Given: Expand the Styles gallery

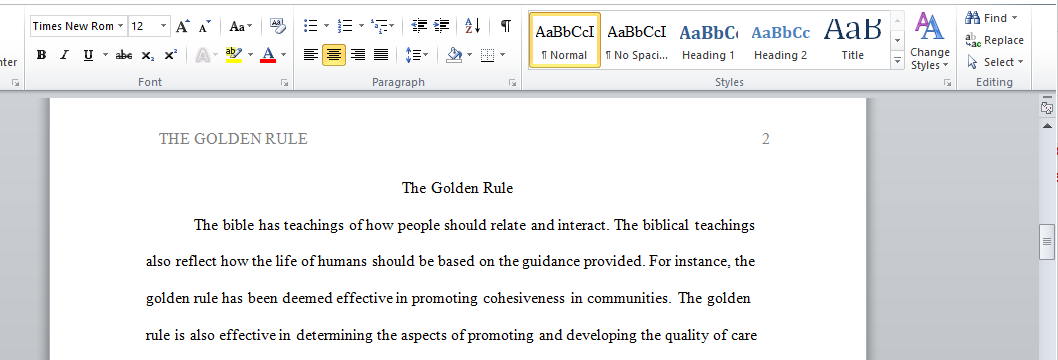Looking at the screenshot, I should (897, 61).
